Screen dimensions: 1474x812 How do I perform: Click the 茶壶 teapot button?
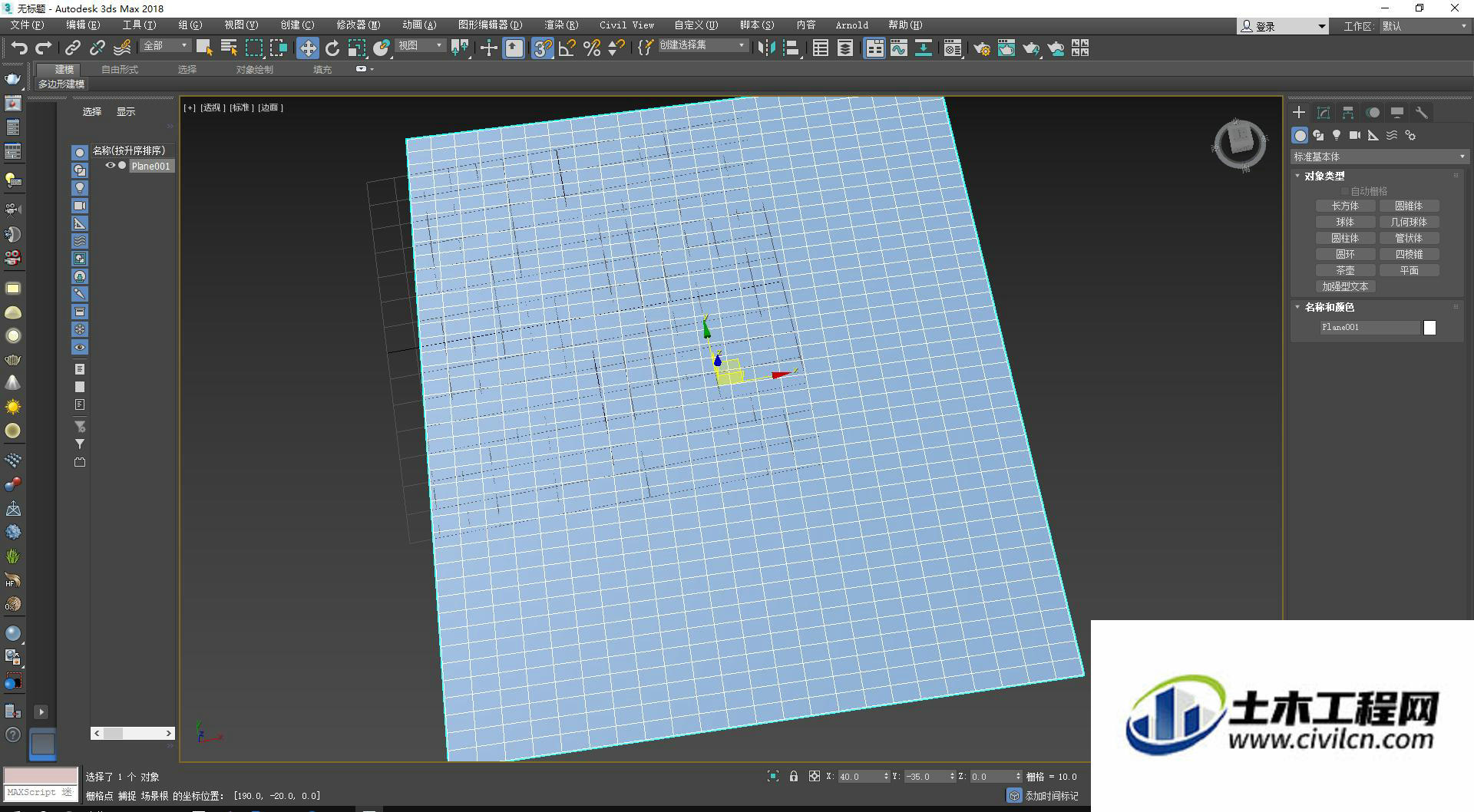[1345, 271]
